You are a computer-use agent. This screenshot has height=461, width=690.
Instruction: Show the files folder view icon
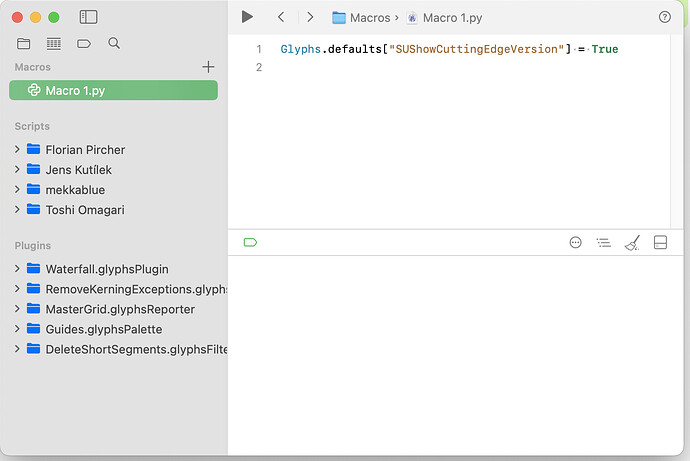(x=23, y=43)
